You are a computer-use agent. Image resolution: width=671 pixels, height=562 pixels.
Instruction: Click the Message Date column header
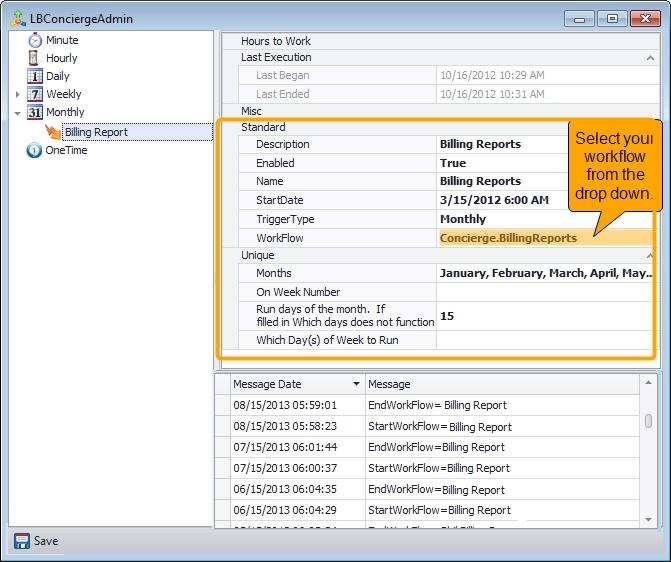298,384
